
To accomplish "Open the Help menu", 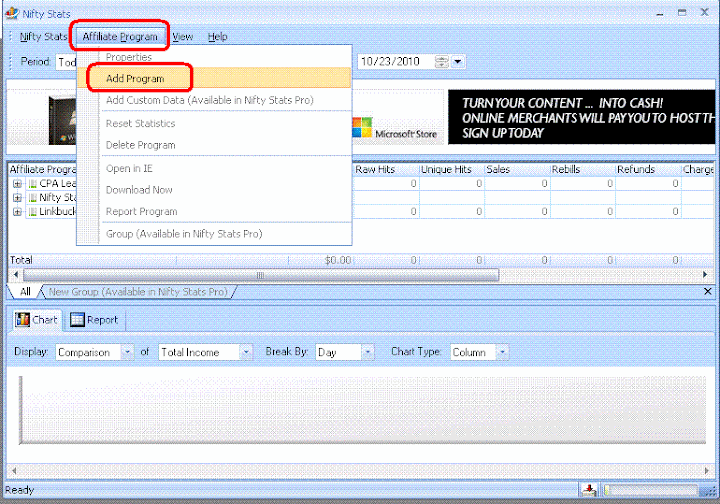I will pyautogui.click(x=217, y=37).
